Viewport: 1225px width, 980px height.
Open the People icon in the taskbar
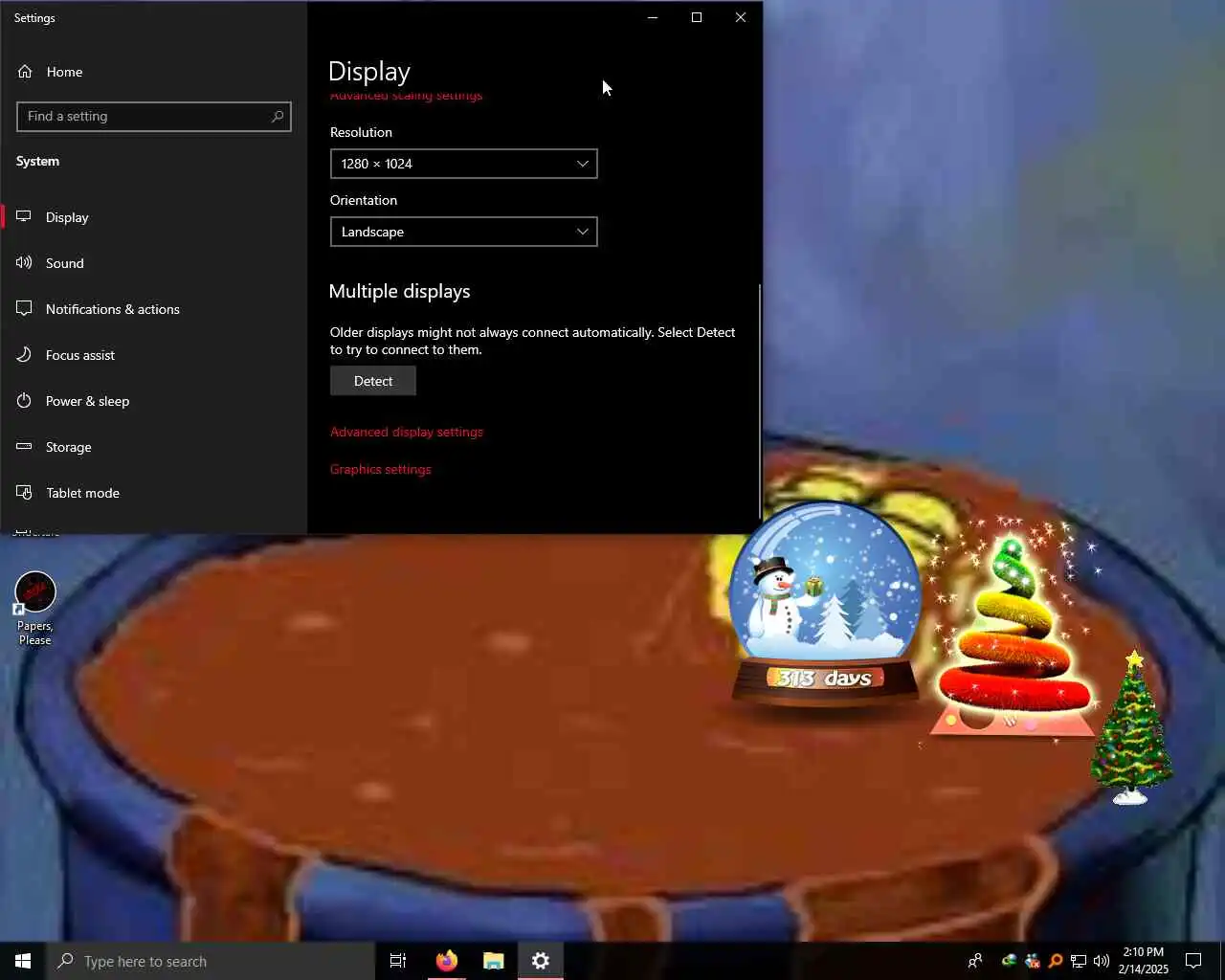(975, 961)
